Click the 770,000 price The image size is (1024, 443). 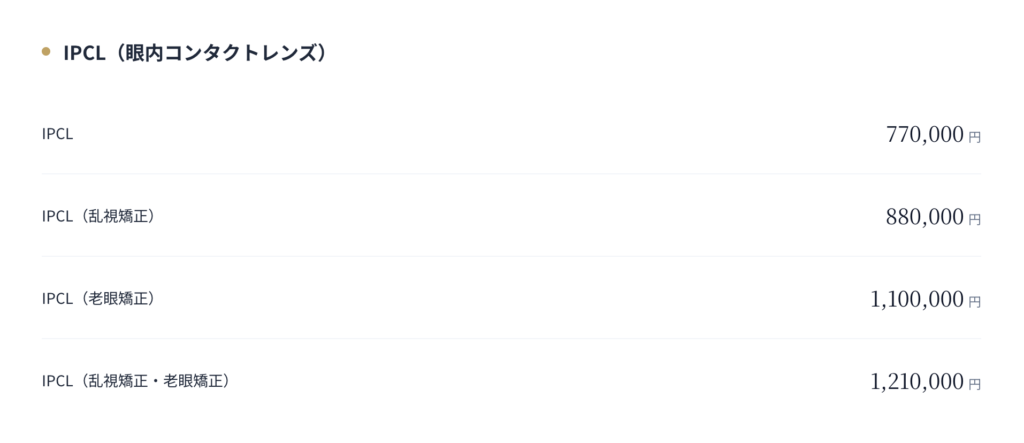(x=924, y=134)
